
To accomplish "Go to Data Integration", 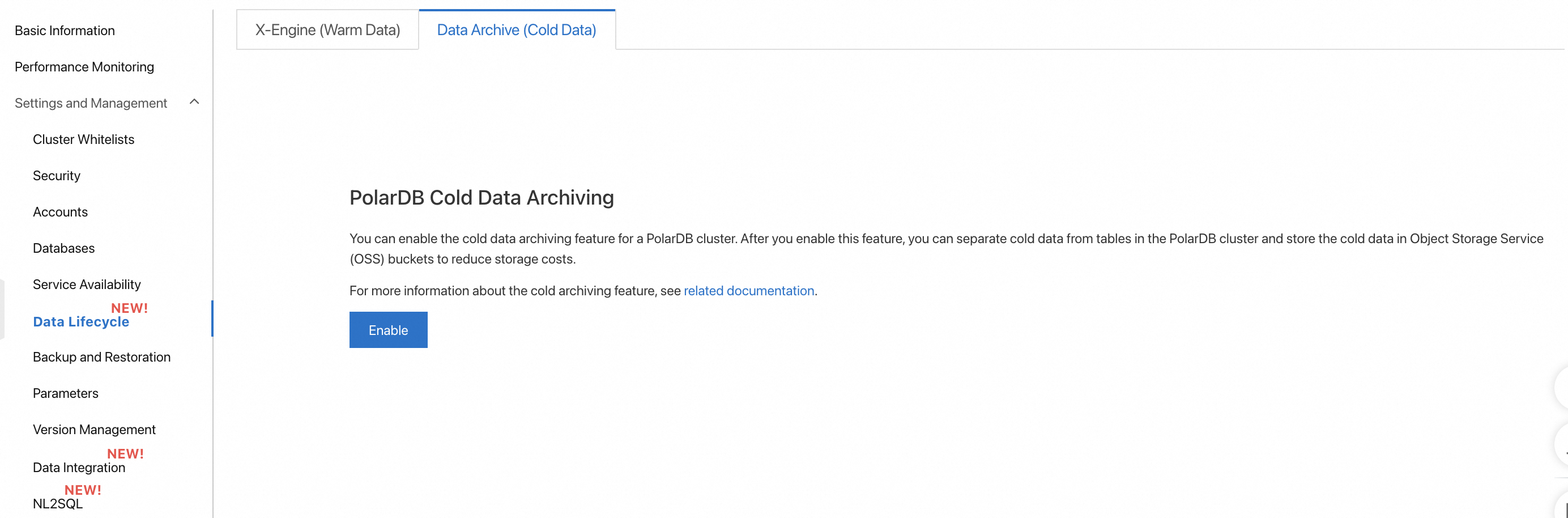I will tap(79, 468).
